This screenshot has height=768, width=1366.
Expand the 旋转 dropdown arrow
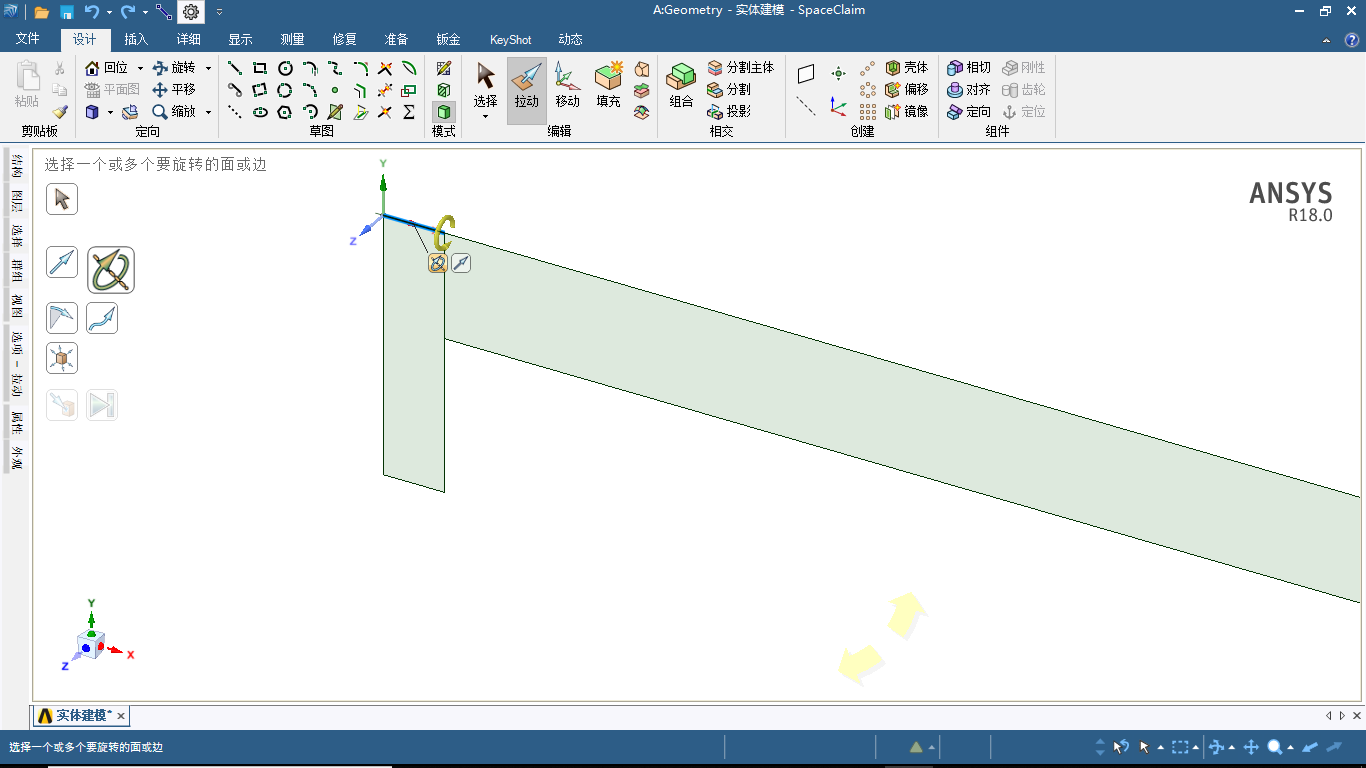(208, 68)
